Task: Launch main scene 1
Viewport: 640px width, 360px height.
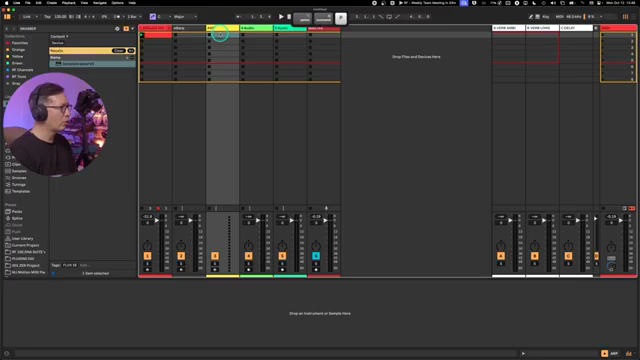Action: click(x=602, y=35)
